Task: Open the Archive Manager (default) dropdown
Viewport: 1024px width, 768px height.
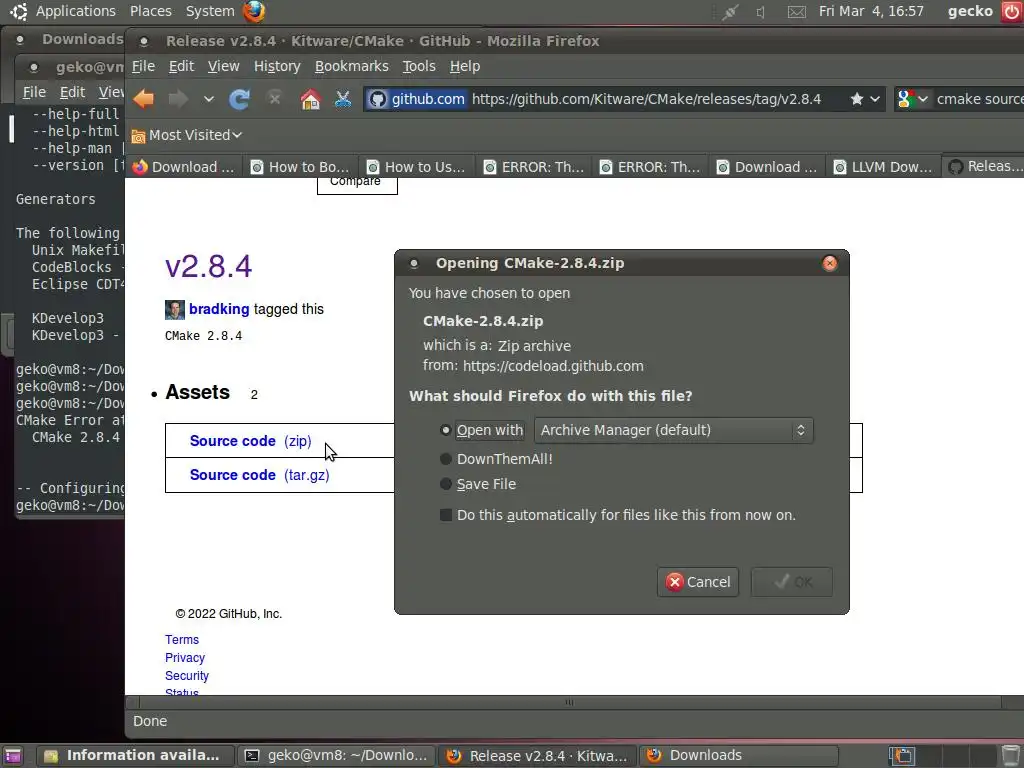Action: [673, 430]
